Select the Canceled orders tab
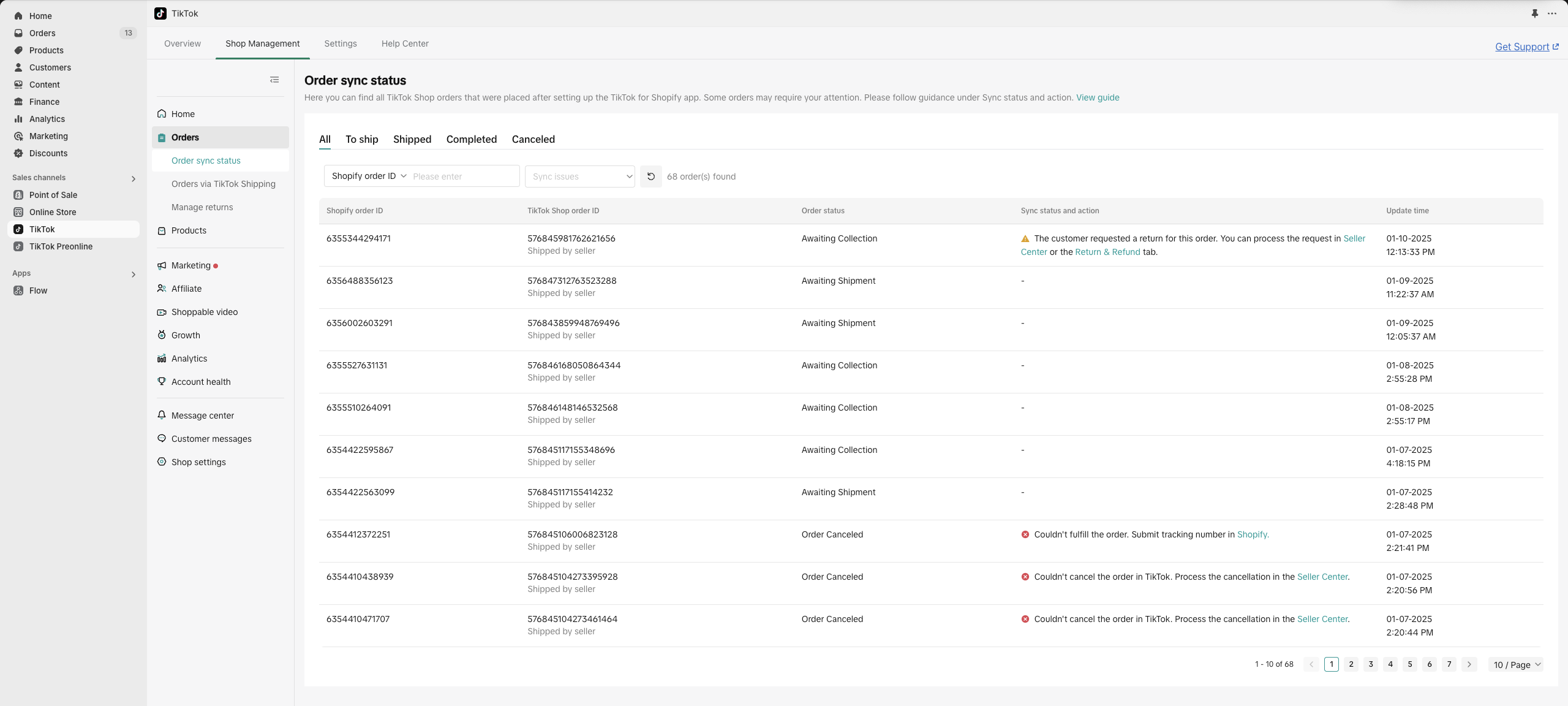This screenshot has height=706, width=1568. (533, 139)
